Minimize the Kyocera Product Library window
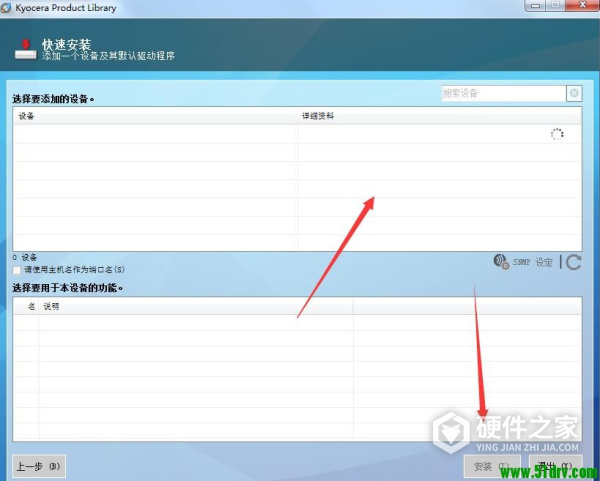600x481 pixels. [x=536, y=5]
